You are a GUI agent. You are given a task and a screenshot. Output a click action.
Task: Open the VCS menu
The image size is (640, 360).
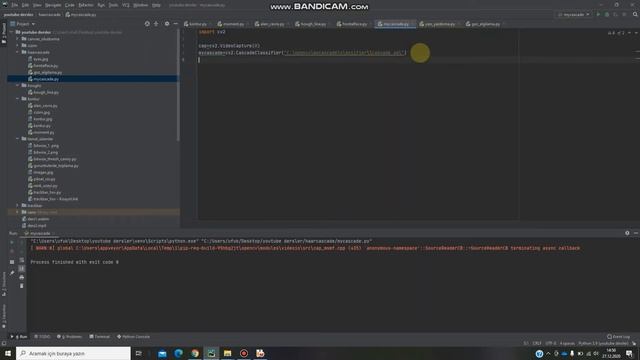pos(126,5)
